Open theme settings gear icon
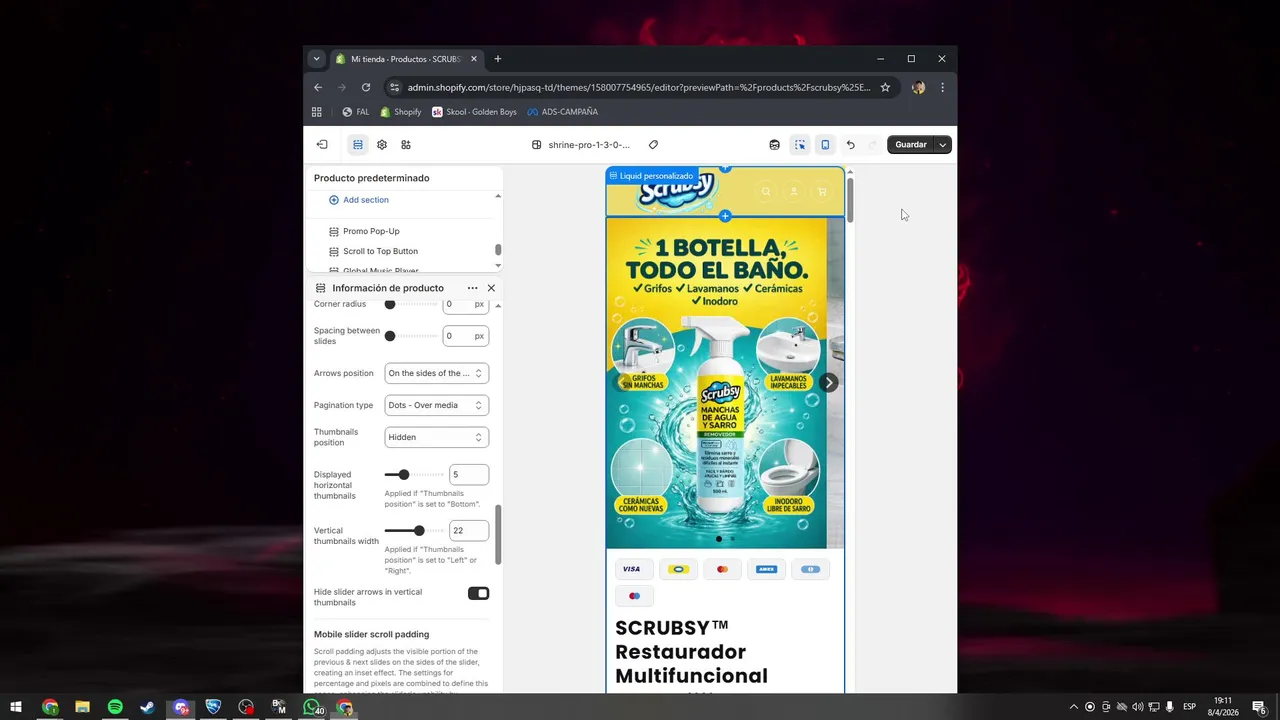 click(382, 145)
